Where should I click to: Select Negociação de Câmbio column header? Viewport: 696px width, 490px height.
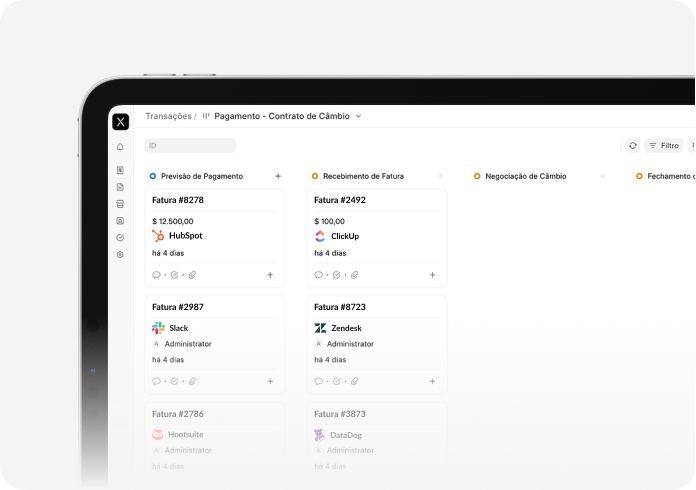[x=526, y=176]
